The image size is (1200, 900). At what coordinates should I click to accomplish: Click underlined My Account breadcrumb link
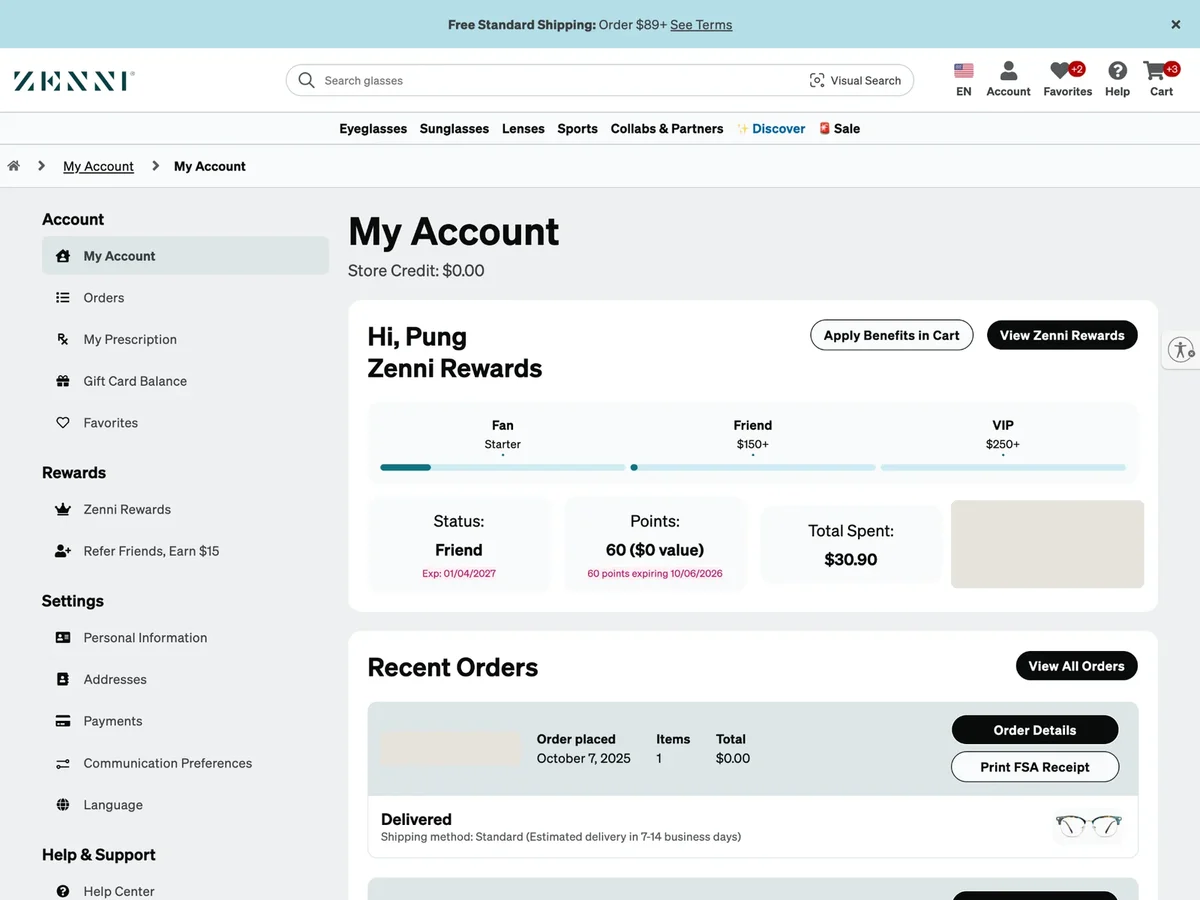98,166
